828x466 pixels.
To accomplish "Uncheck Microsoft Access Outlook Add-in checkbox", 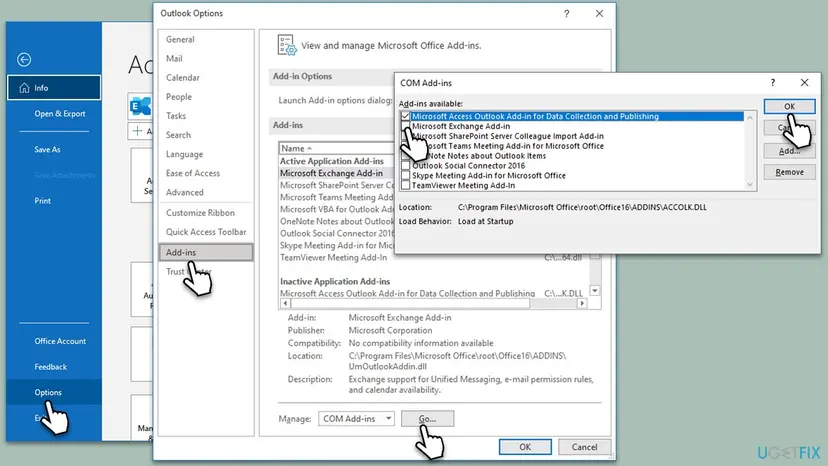I will point(406,116).
